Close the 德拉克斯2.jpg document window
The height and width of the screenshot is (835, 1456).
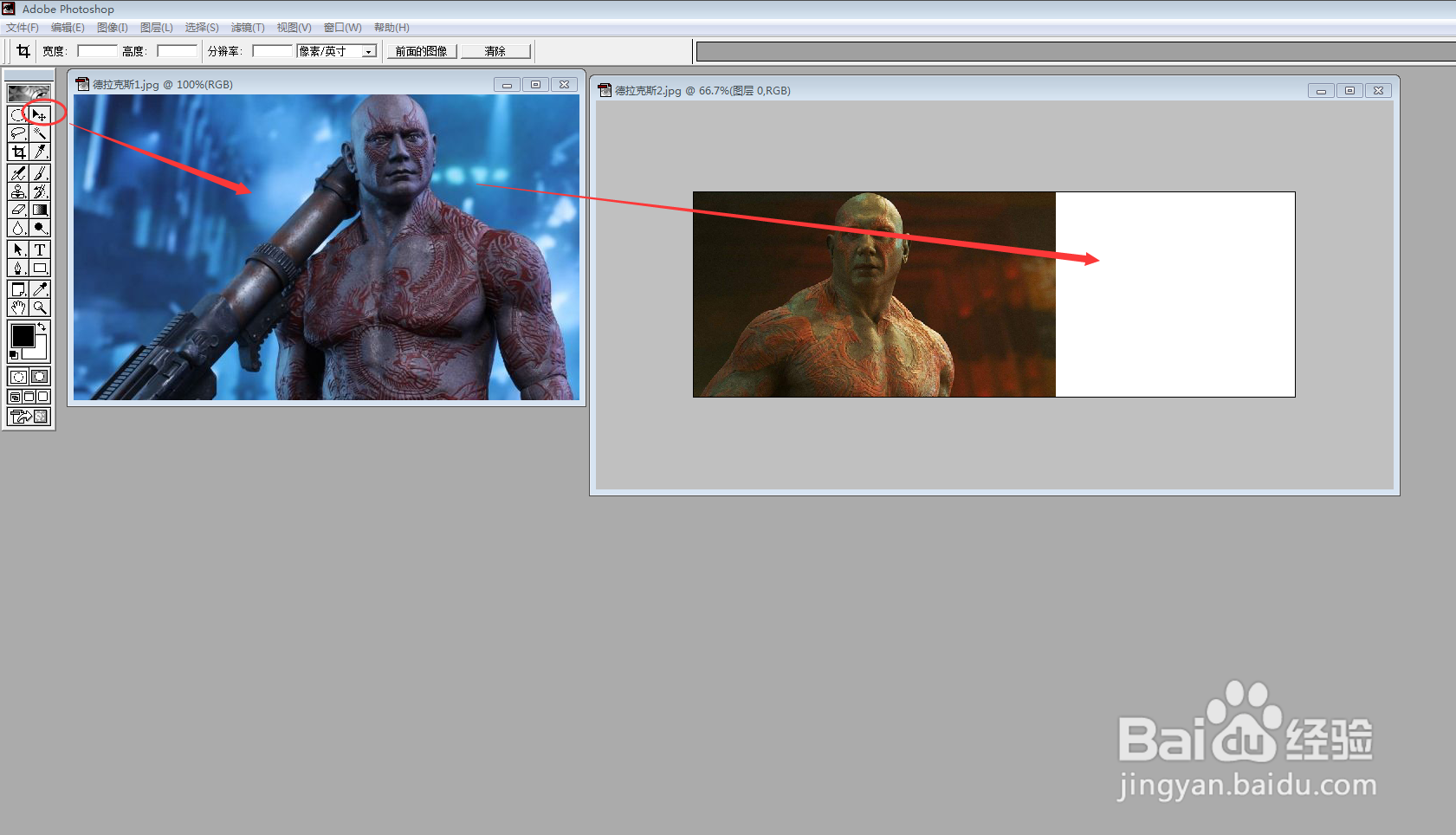[x=1378, y=90]
